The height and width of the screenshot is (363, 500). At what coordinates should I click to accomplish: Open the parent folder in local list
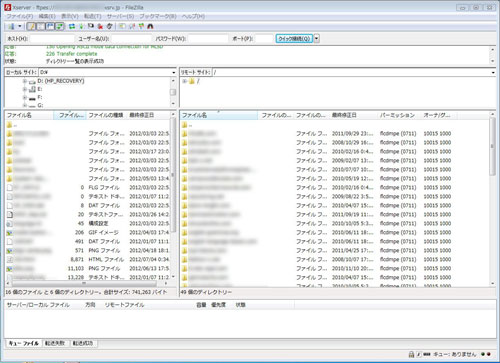tap(87, 125)
